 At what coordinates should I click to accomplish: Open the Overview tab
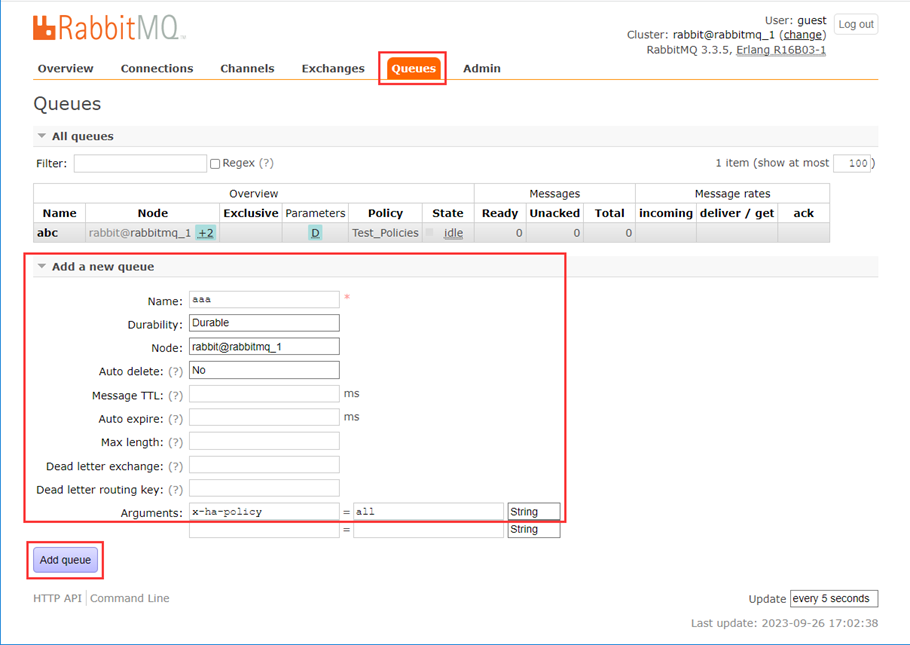coord(66,69)
